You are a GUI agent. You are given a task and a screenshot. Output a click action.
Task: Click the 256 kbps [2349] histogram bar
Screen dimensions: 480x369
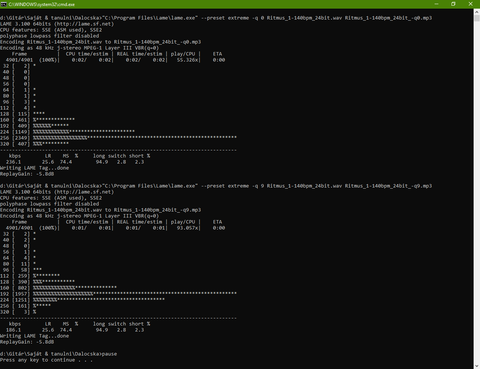tap(135, 137)
